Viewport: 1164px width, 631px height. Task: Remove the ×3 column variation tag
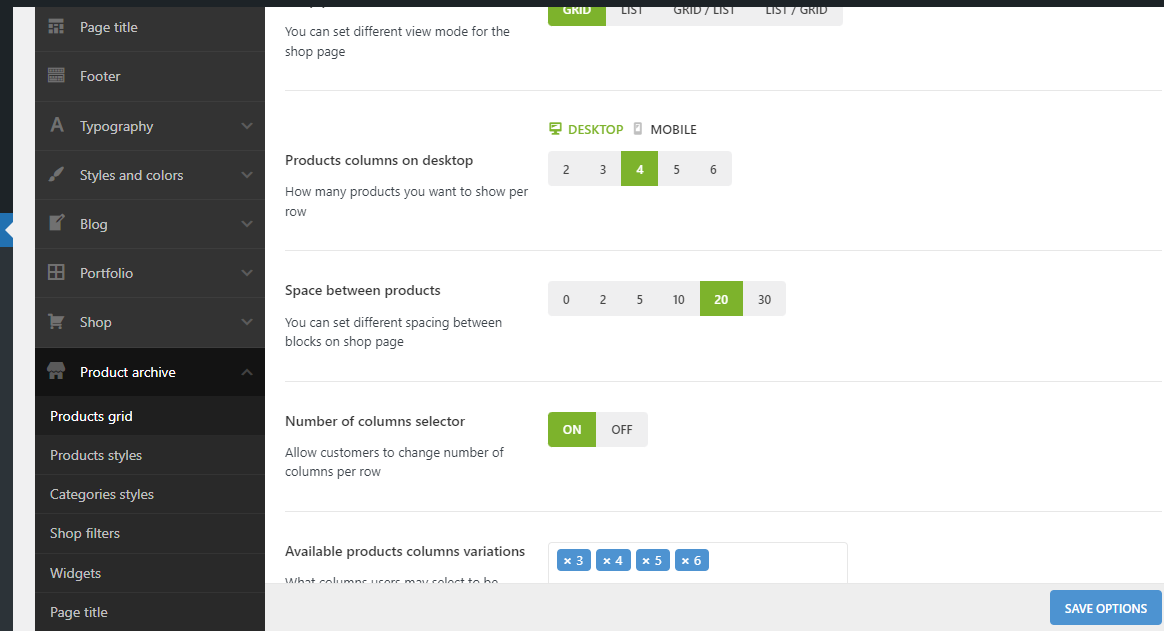click(568, 561)
